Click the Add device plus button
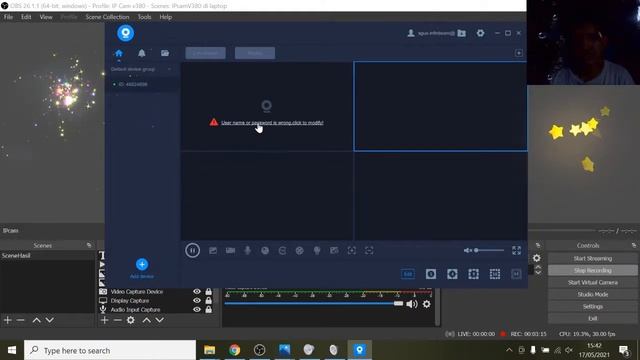 142,264
